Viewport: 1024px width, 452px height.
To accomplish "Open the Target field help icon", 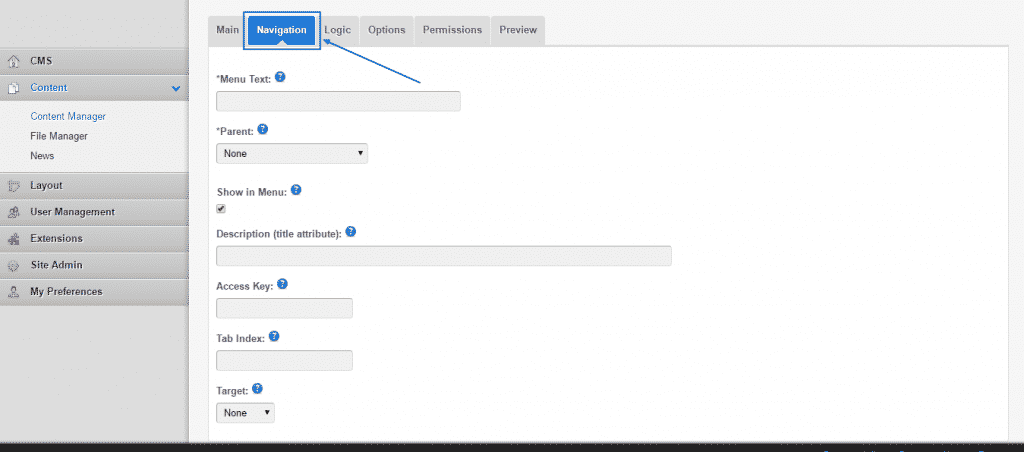I will tap(257, 389).
